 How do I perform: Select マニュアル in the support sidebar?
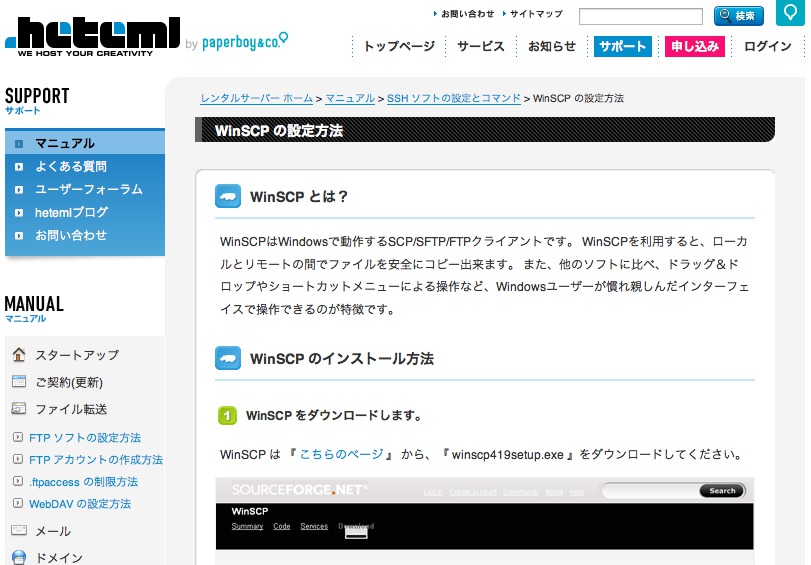point(85,142)
